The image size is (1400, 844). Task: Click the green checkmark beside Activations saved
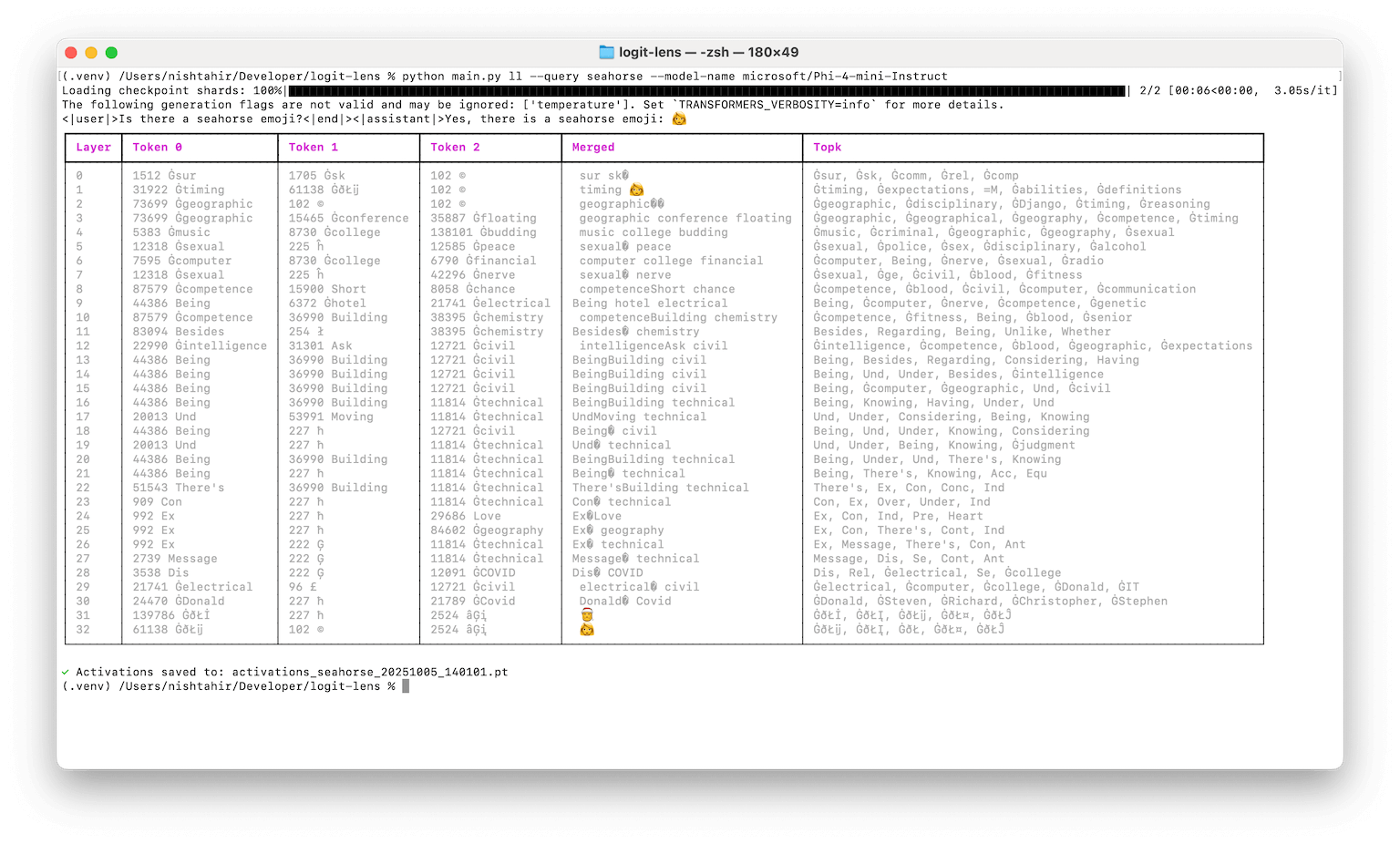click(x=66, y=673)
